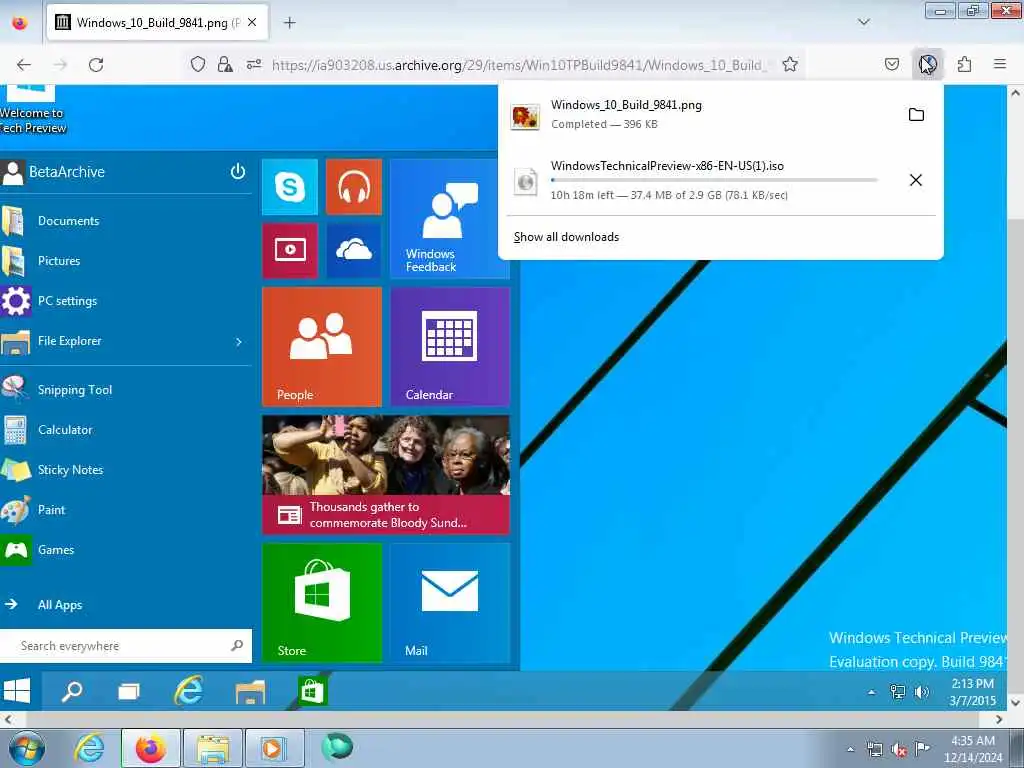
Task: Show Windows_10_Build_9841.png in its folder
Action: point(916,115)
